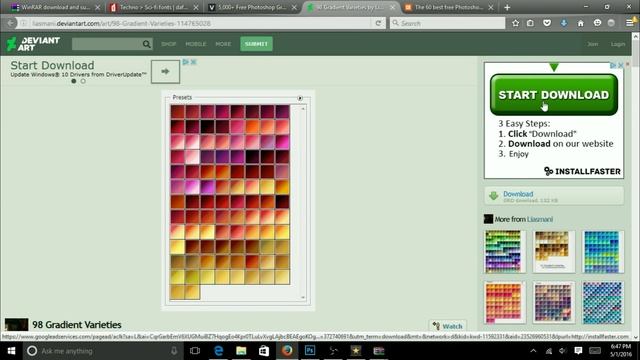
Task: Click the presets scrollbar down arrow
Action: coord(303,297)
